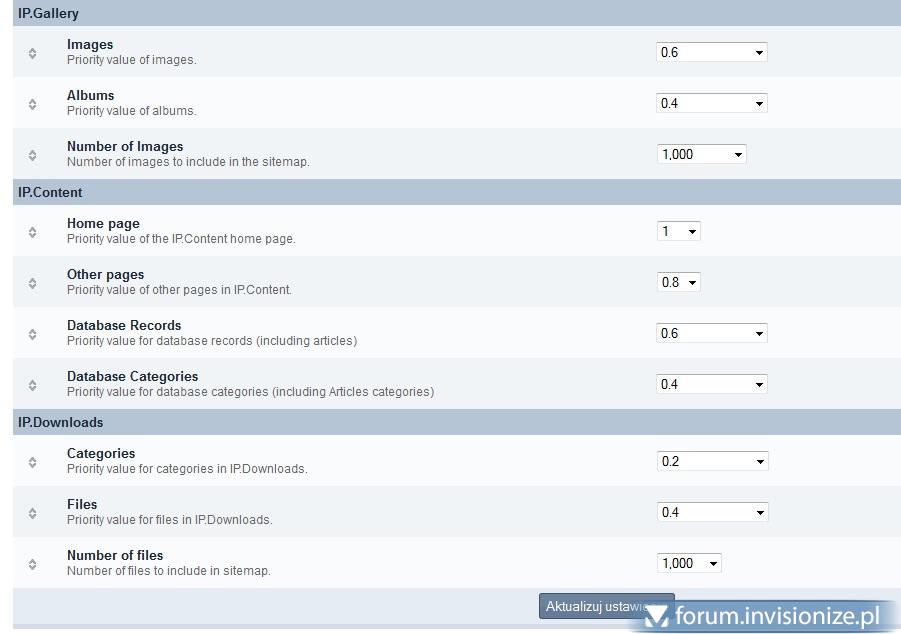901x634 pixels.
Task: Click the IP.Content section header
Action: [50, 192]
